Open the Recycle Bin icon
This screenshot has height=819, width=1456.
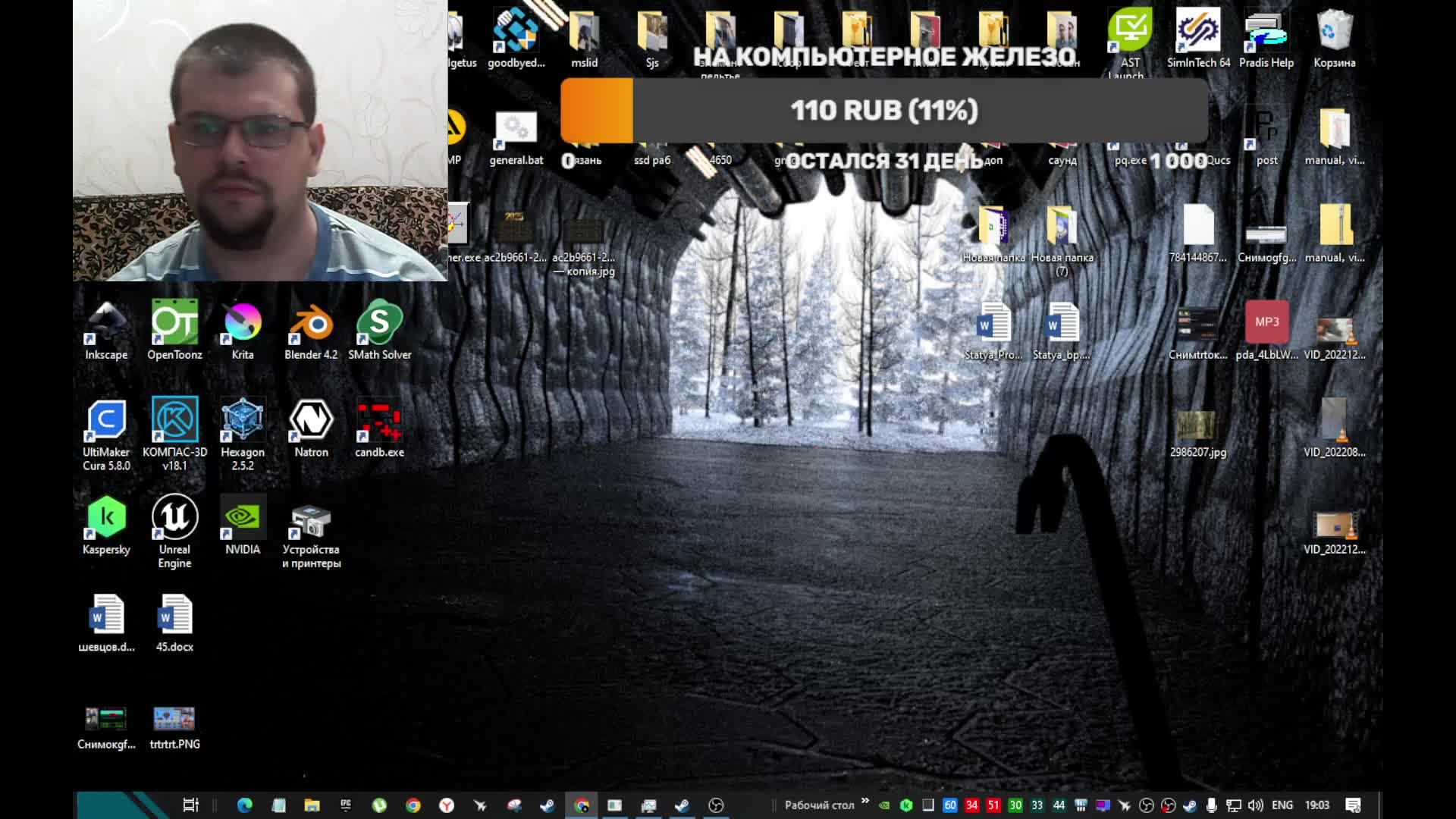[x=1334, y=34]
